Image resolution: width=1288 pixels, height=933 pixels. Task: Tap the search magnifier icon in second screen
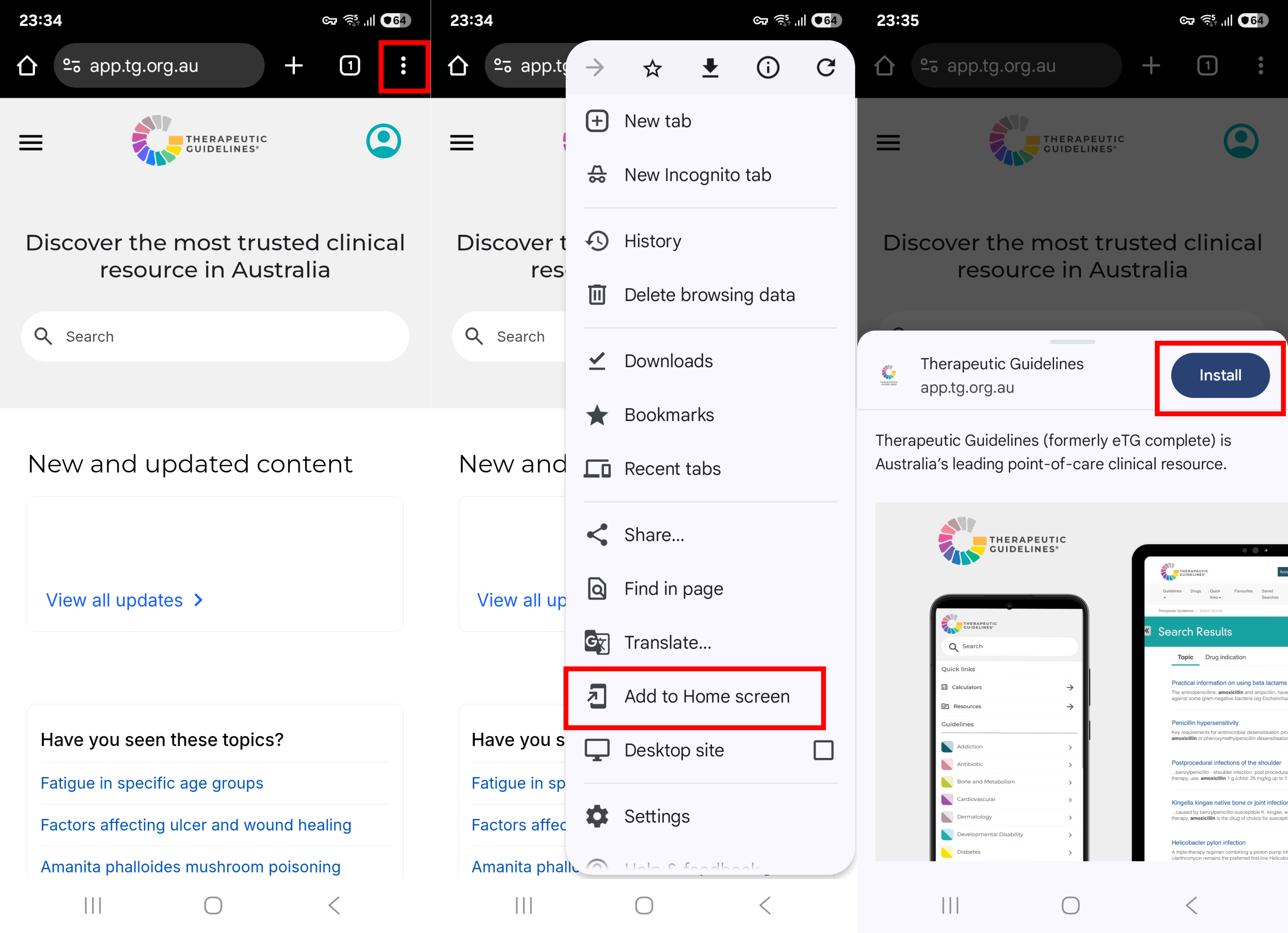pyautogui.click(x=474, y=336)
